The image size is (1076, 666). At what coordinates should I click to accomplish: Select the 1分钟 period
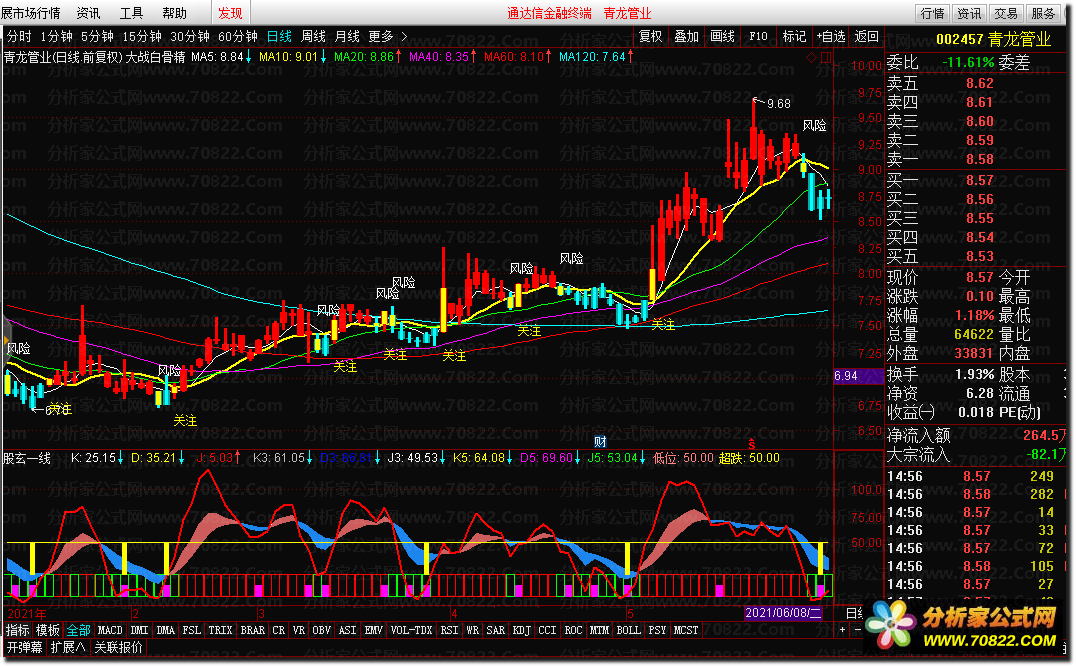pyautogui.click(x=56, y=36)
